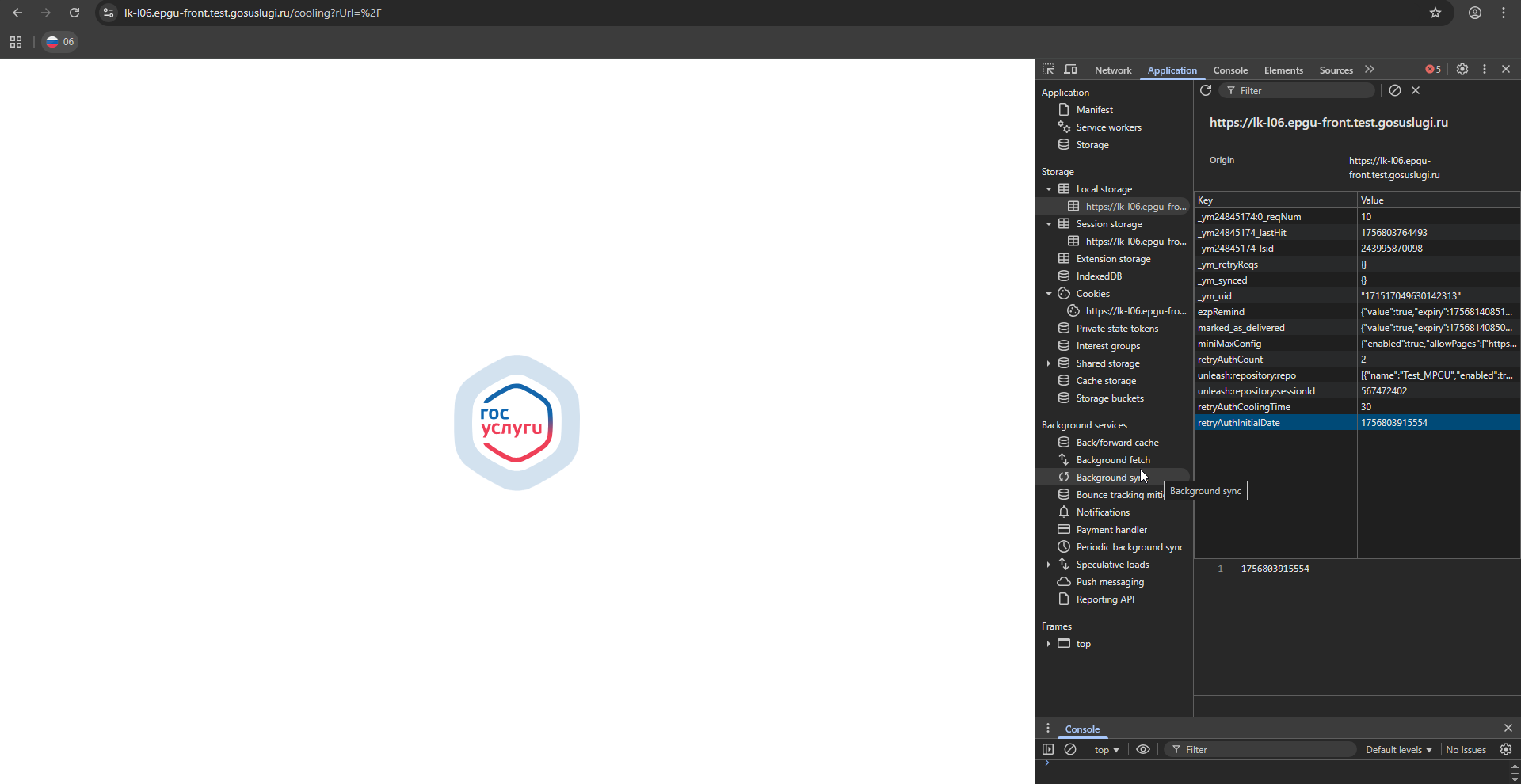
Task: Collapse the Local storage tree node
Action: click(x=1049, y=189)
